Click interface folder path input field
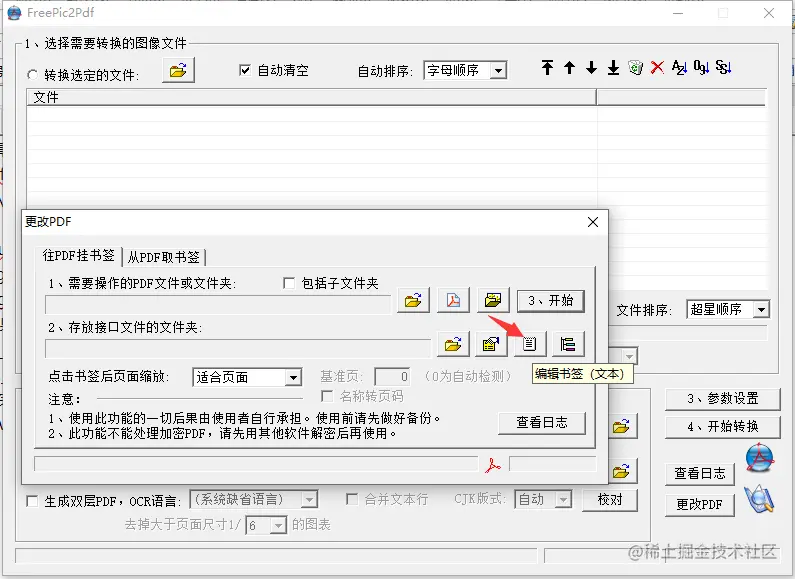 238,348
